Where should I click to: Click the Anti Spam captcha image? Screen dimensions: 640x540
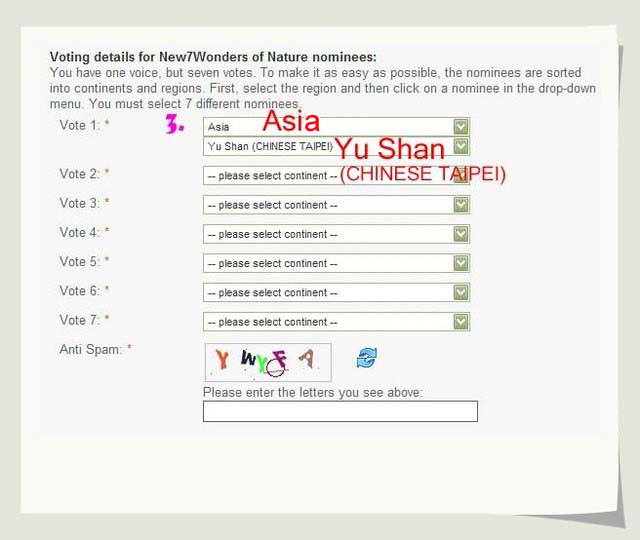[268, 362]
